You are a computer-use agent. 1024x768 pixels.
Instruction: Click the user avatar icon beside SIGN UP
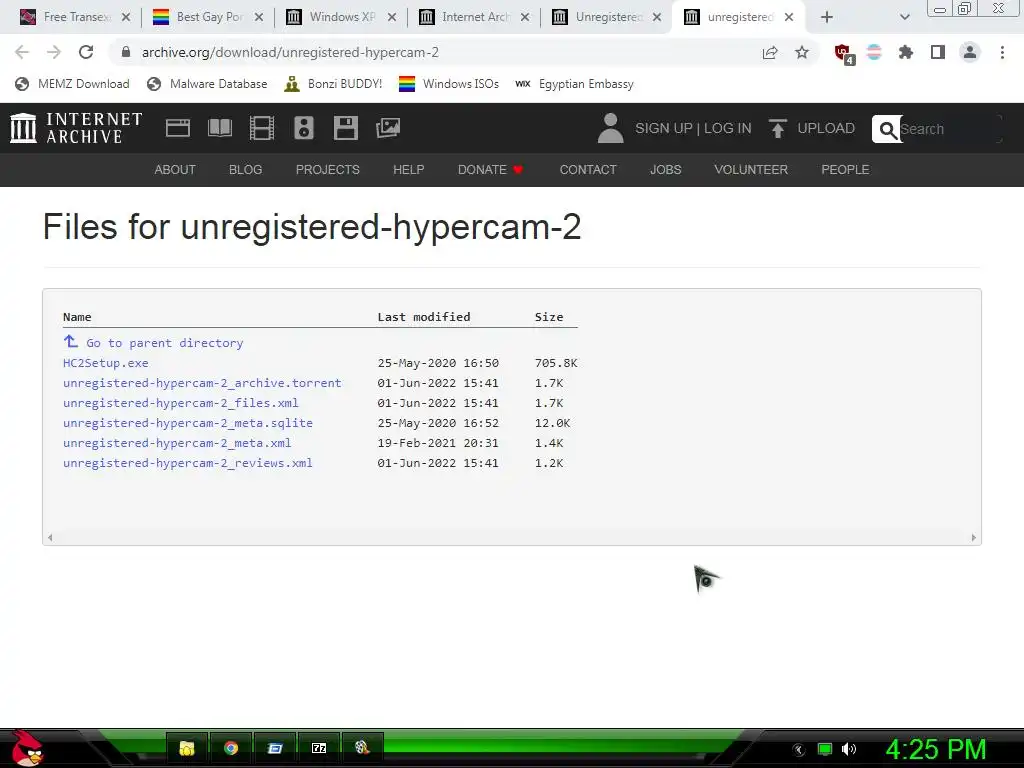[611, 128]
